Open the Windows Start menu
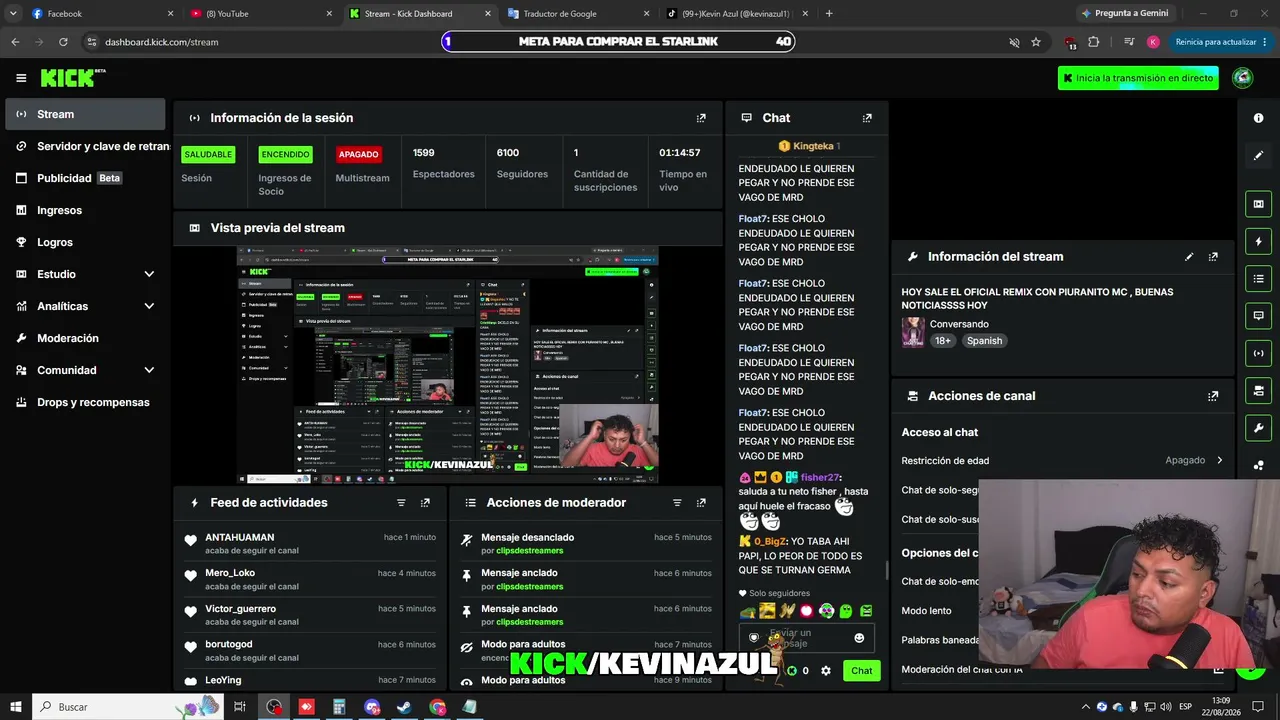 coord(16,707)
